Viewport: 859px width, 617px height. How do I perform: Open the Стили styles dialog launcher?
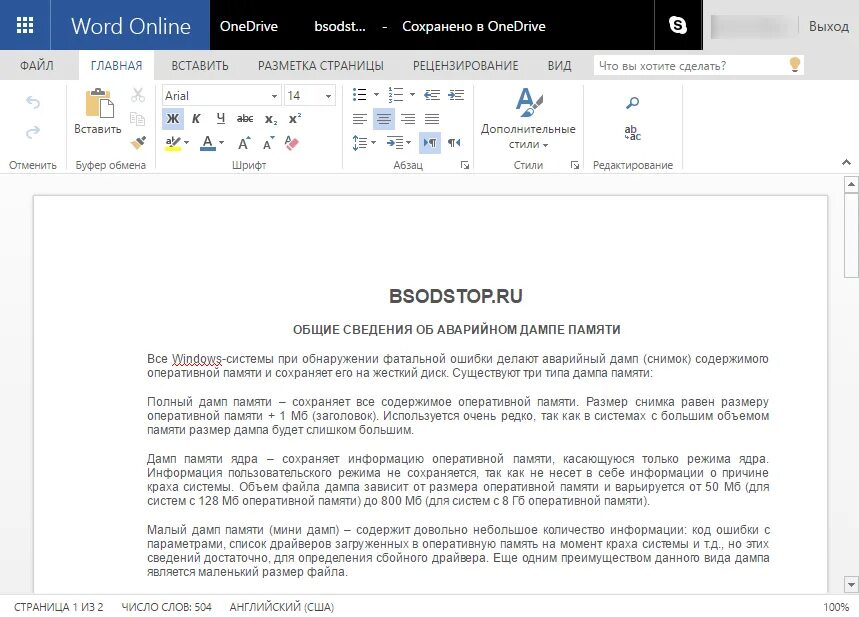(x=574, y=165)
